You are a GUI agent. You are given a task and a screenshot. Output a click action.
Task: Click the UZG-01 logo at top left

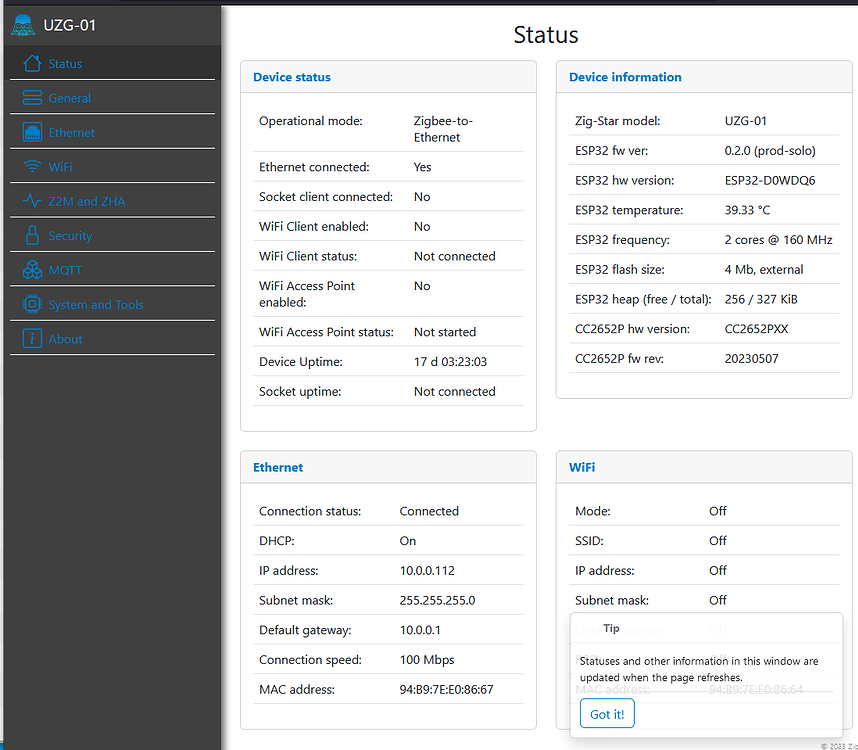pos(60,25)
